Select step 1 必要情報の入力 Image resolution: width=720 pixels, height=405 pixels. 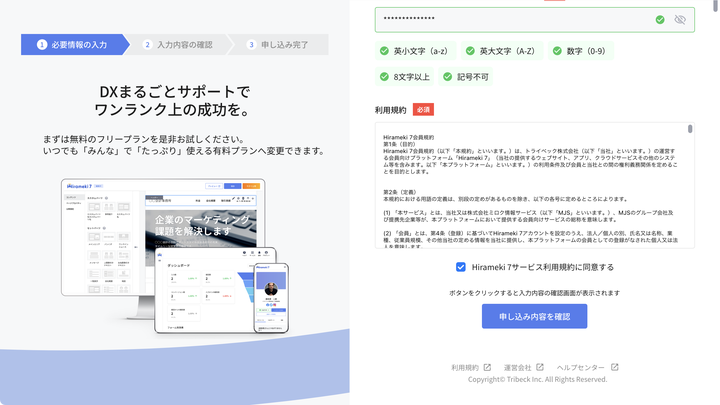coord(75,45)
